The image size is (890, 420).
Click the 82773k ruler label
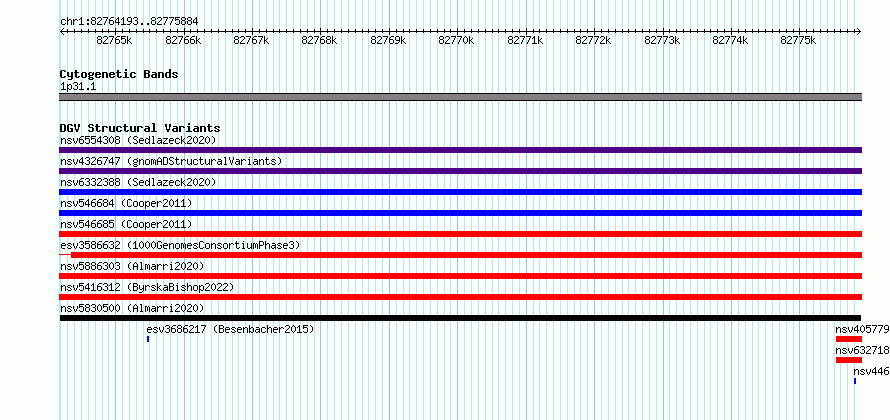click(x=662, y=40)
